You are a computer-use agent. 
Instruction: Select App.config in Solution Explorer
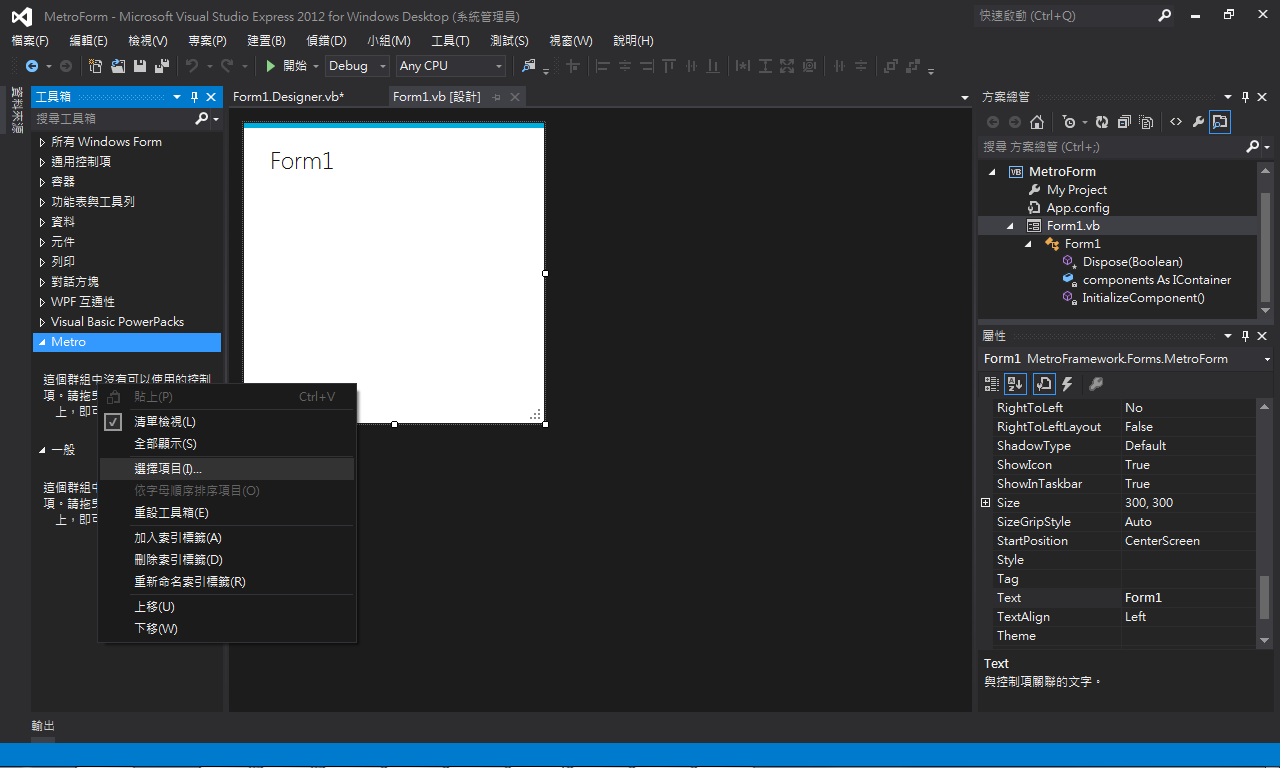pos(1077,208)
